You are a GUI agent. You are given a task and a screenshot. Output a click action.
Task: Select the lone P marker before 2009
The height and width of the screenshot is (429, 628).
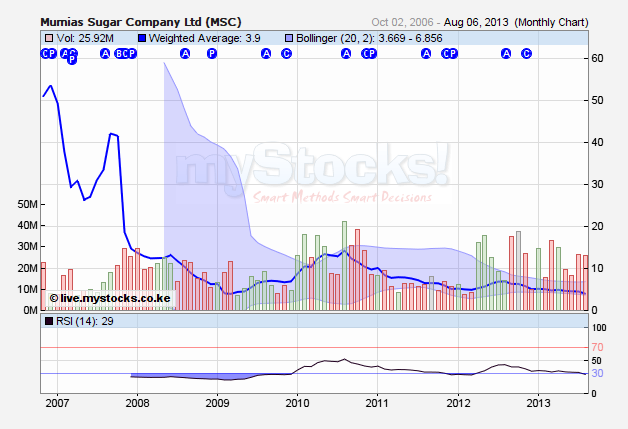click(x=211, y=53)
